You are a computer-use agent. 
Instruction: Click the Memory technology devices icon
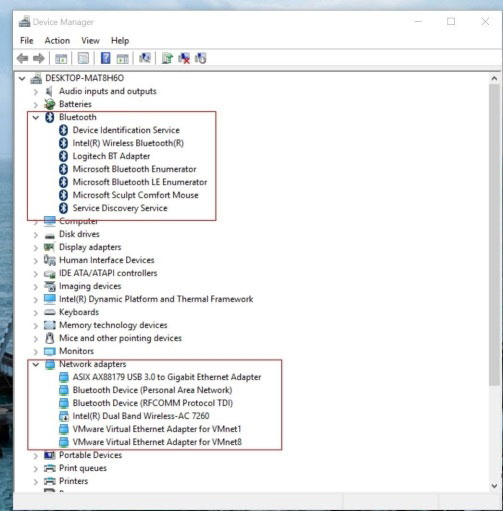tap(50, 325)
